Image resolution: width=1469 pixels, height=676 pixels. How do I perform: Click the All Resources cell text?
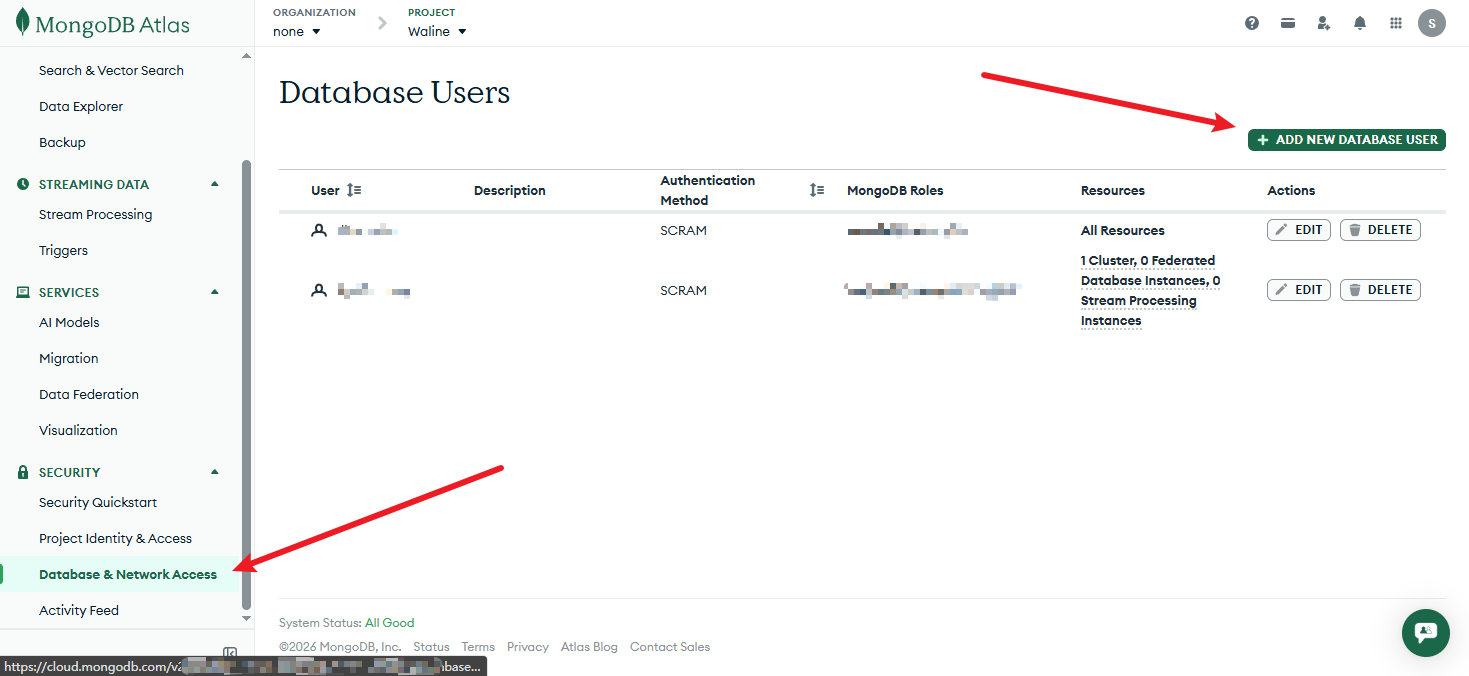click(1123, 230)
